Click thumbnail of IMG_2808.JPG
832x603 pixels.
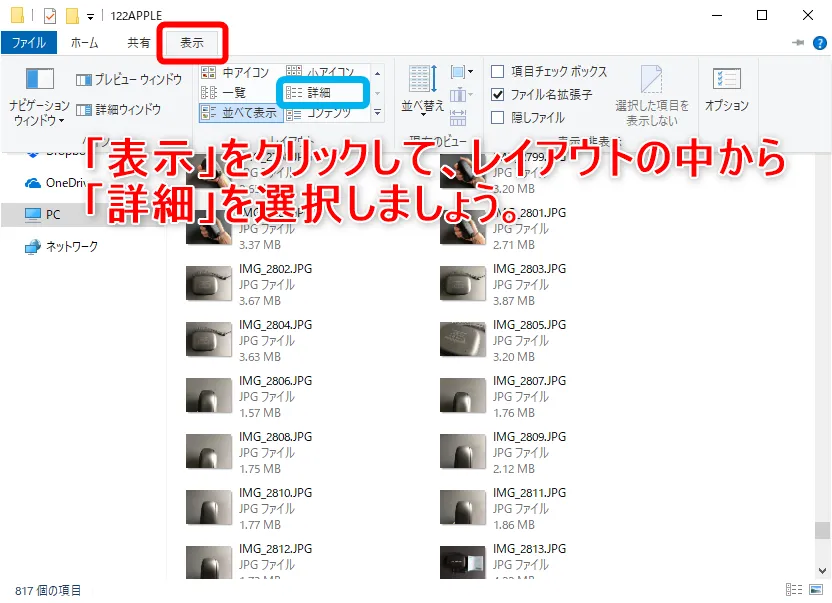point(209,452)
